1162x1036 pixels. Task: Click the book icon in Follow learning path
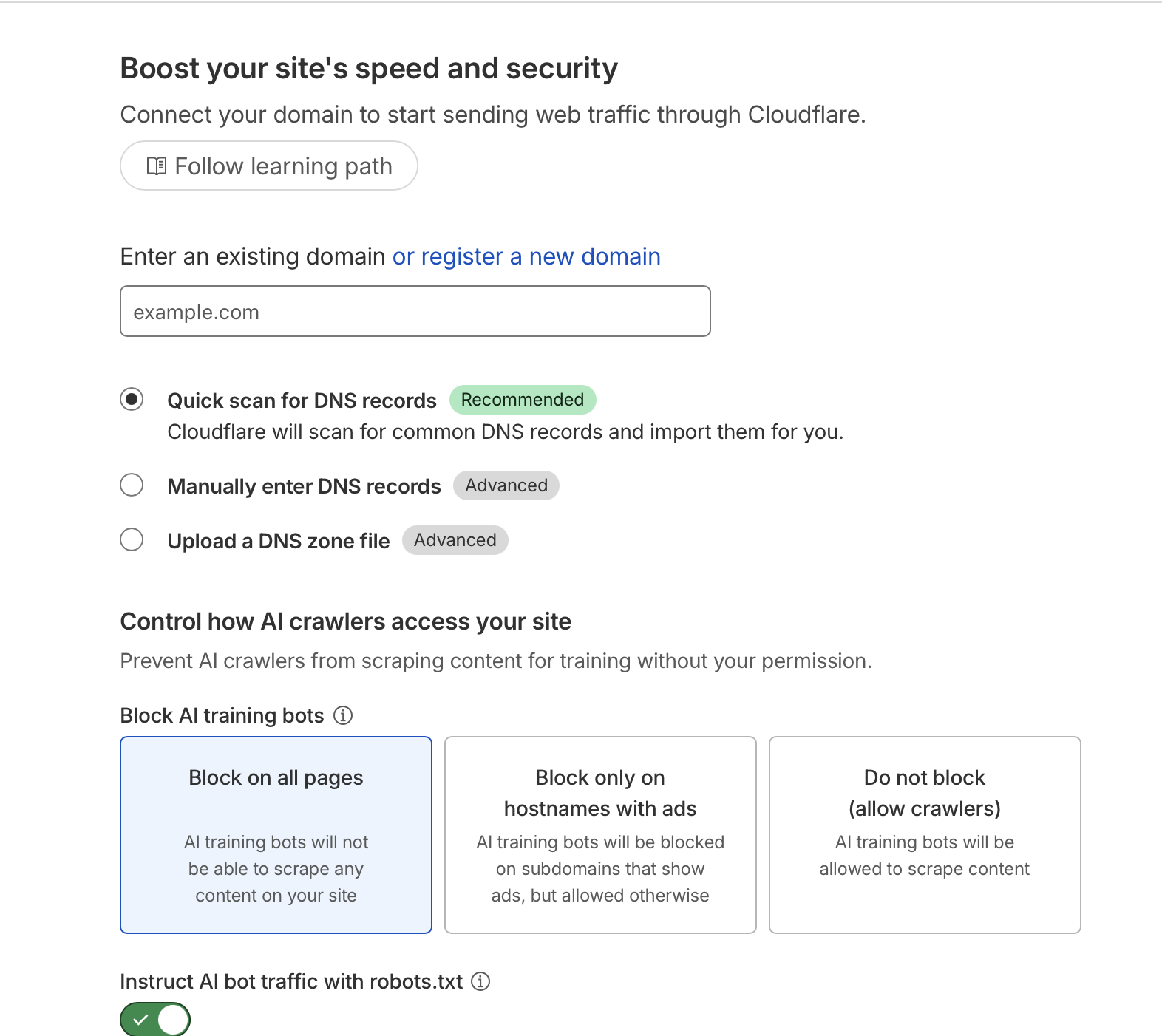click(x=156, y=166)
